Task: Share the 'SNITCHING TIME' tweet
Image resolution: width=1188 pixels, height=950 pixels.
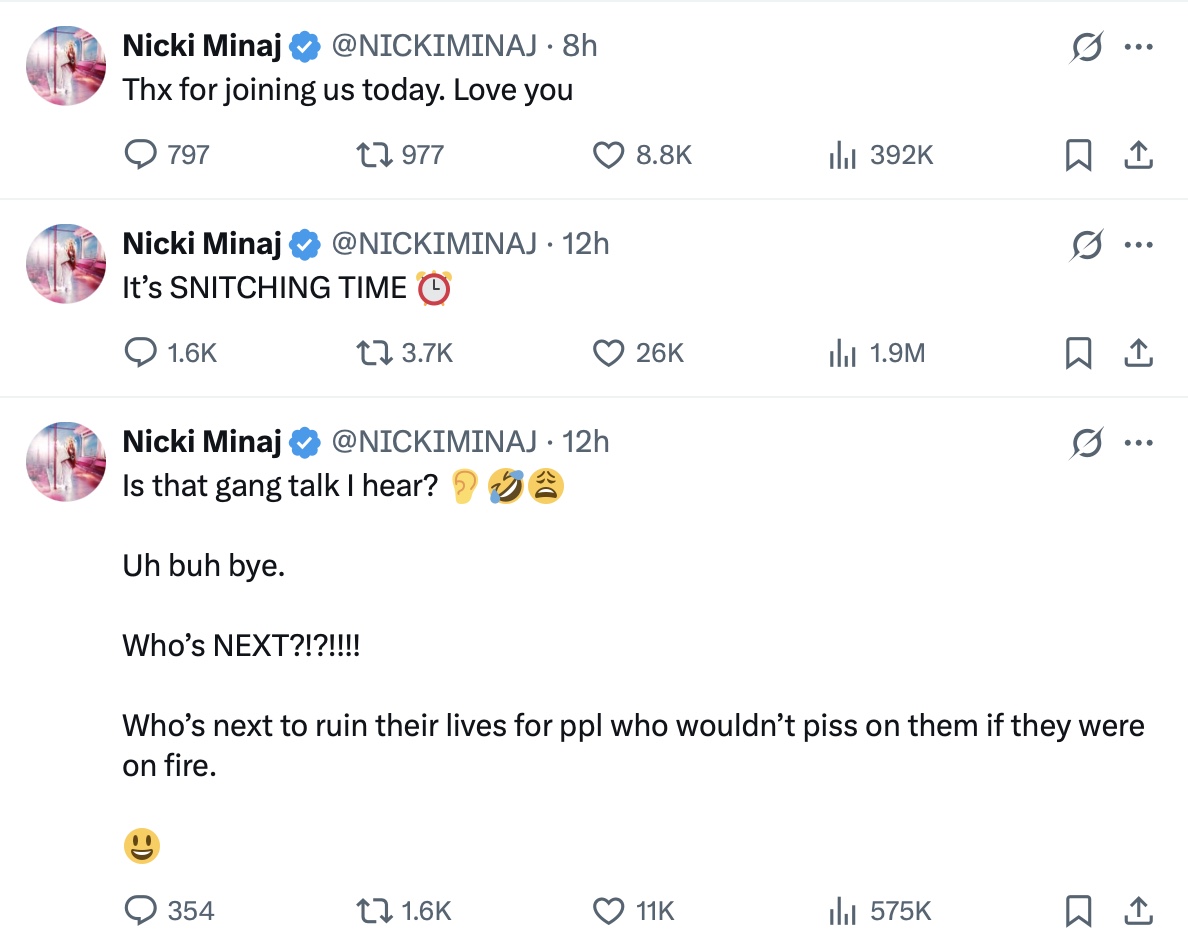Action: click(x=1138, y=353)
